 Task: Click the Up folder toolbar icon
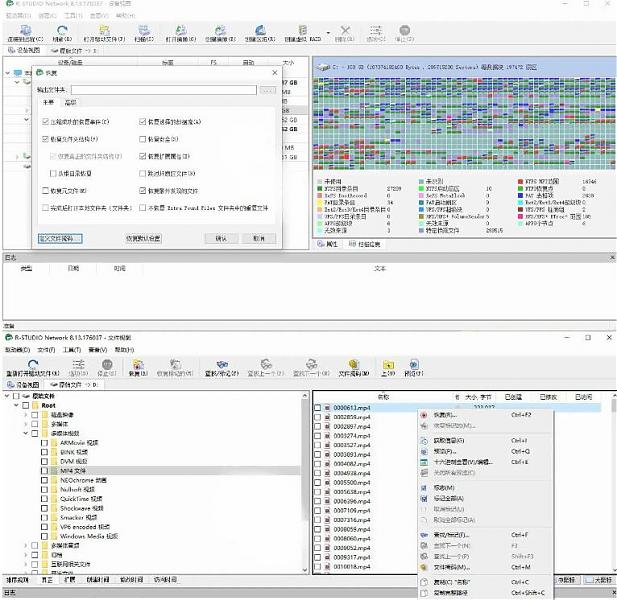coord(387,366)
